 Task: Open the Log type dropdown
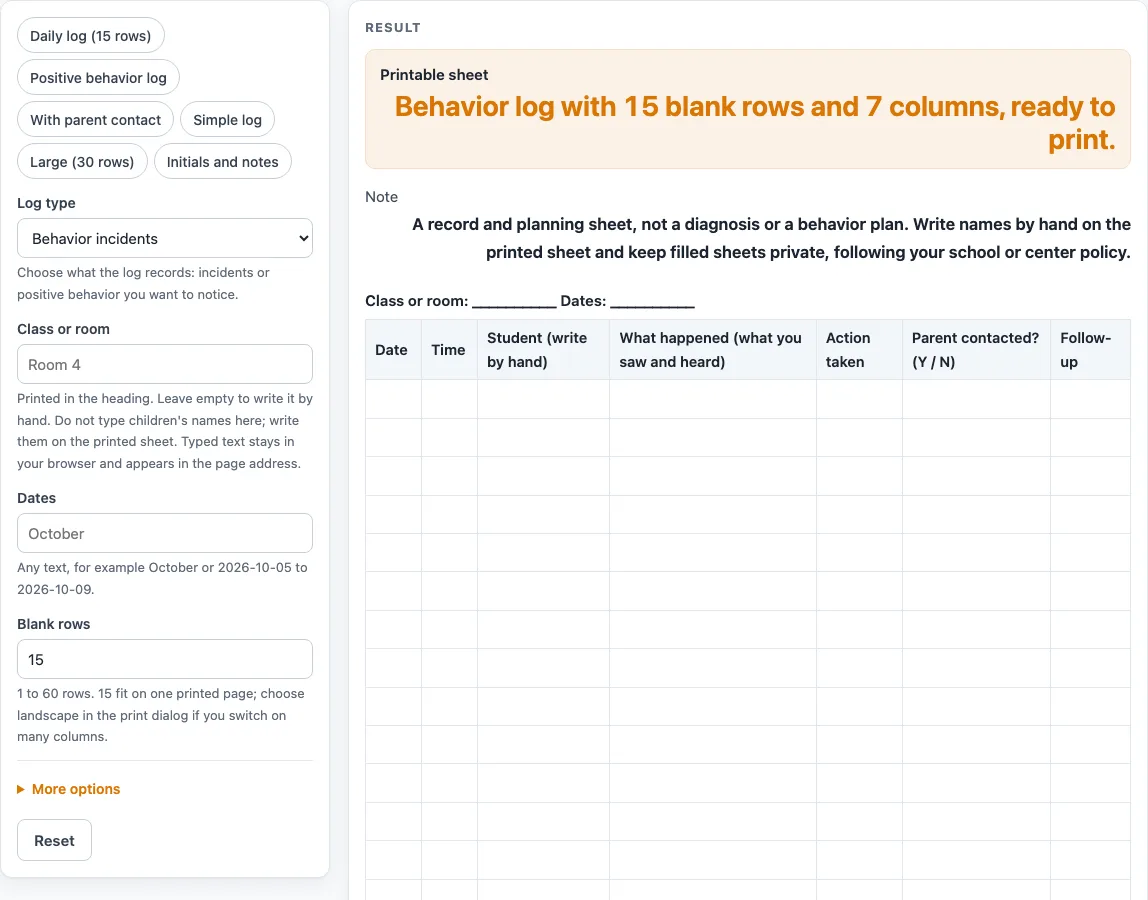[x=165, y=238]
